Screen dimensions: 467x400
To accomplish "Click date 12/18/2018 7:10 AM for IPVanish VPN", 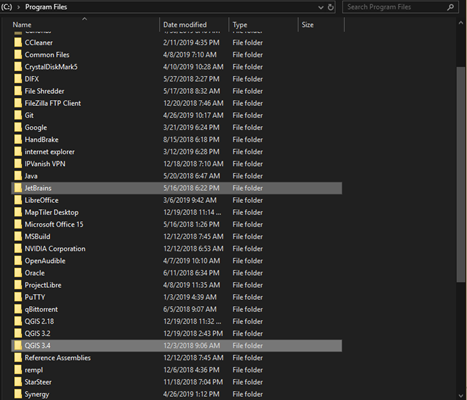I will [x=193, y=164].
